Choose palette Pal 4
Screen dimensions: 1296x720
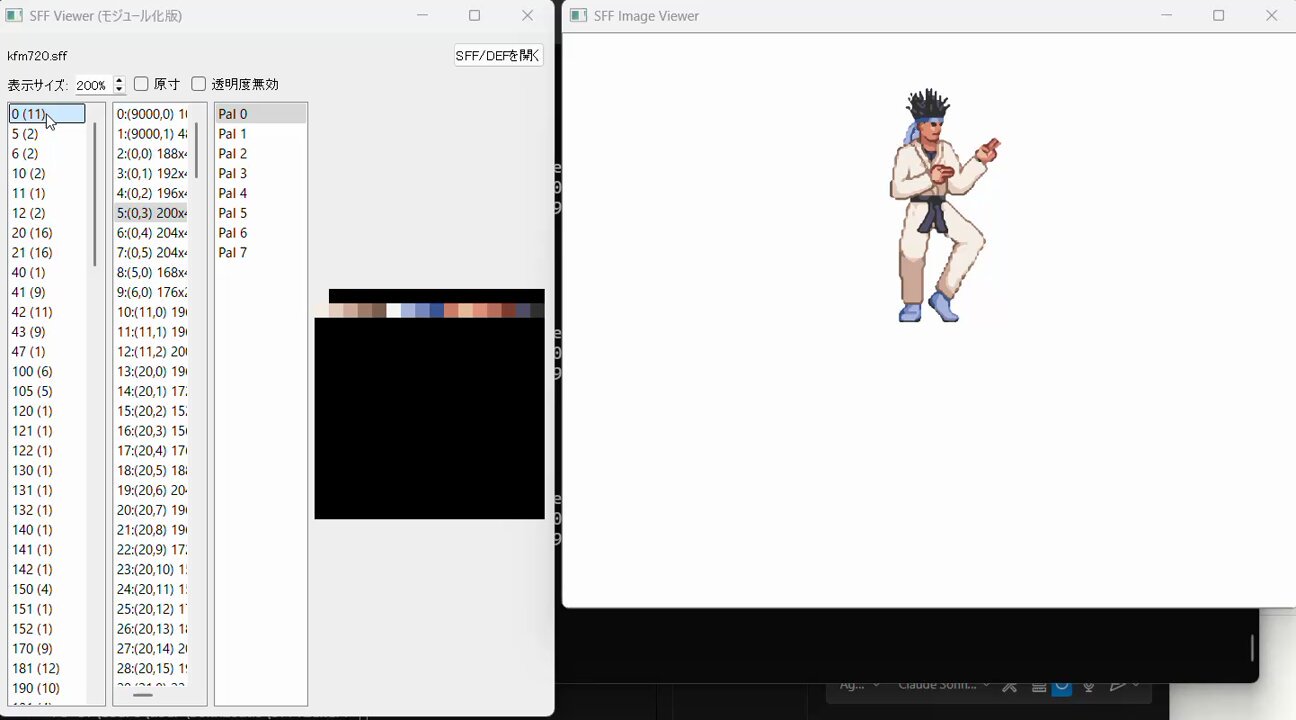pyautogui.click(x=260, y=193)
